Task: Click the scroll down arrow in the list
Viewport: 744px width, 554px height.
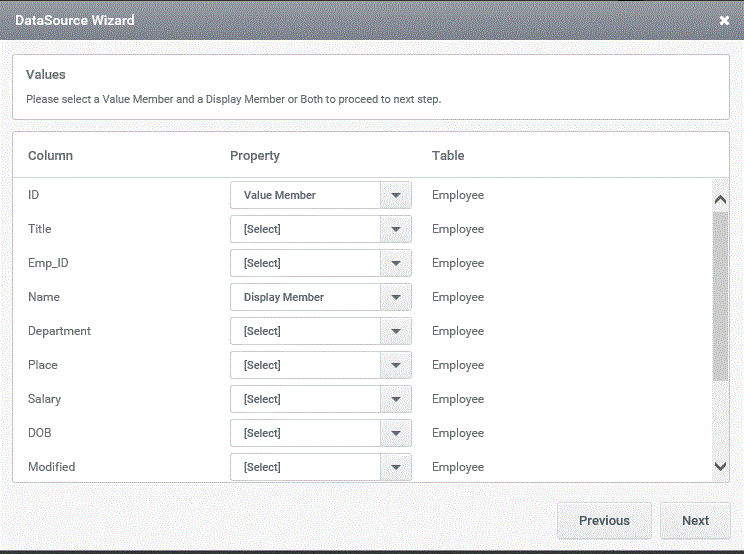Action: pos(720,467)
